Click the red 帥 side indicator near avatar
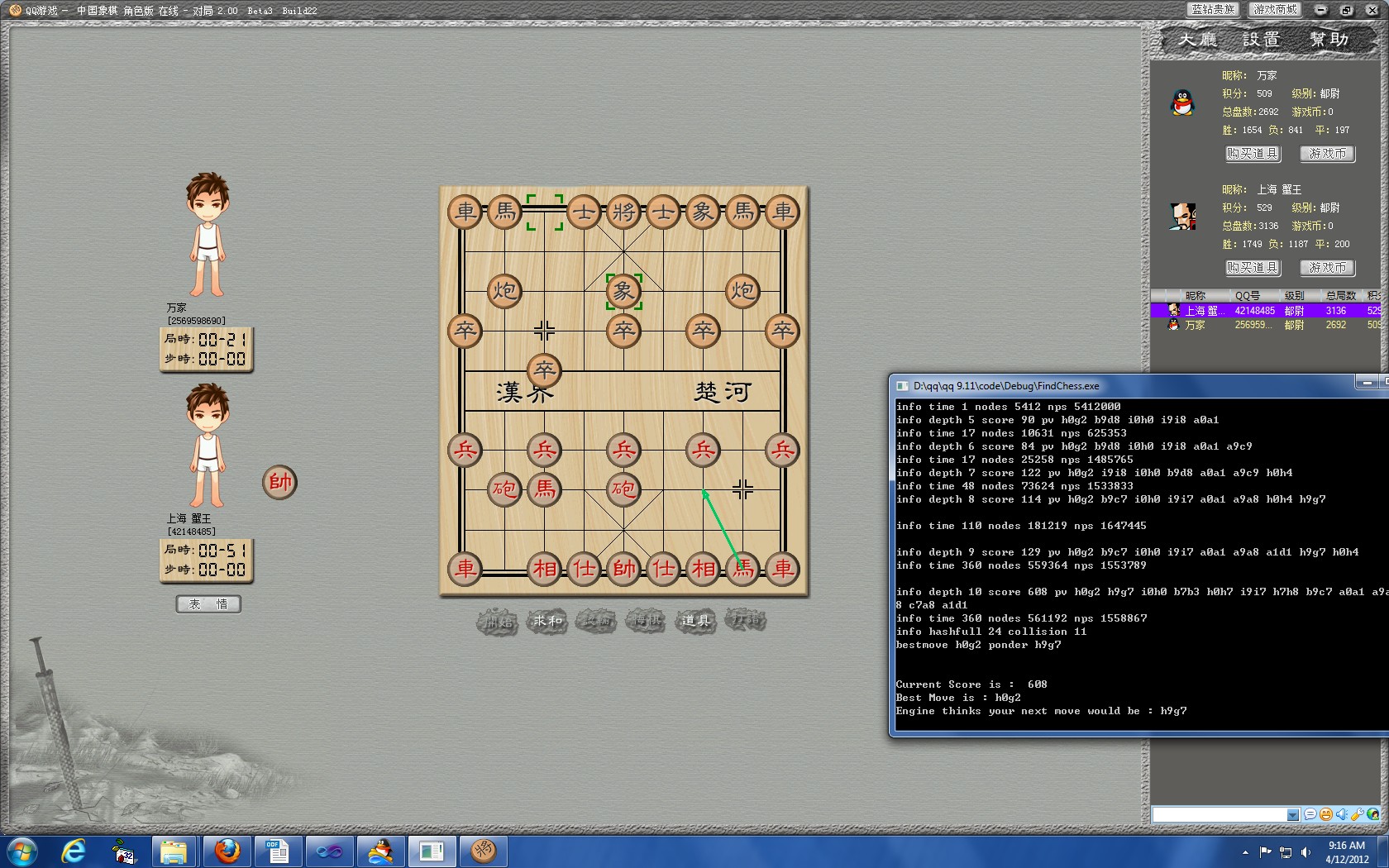The height and width of the screenshot is (868, 1389). (279, 482)
